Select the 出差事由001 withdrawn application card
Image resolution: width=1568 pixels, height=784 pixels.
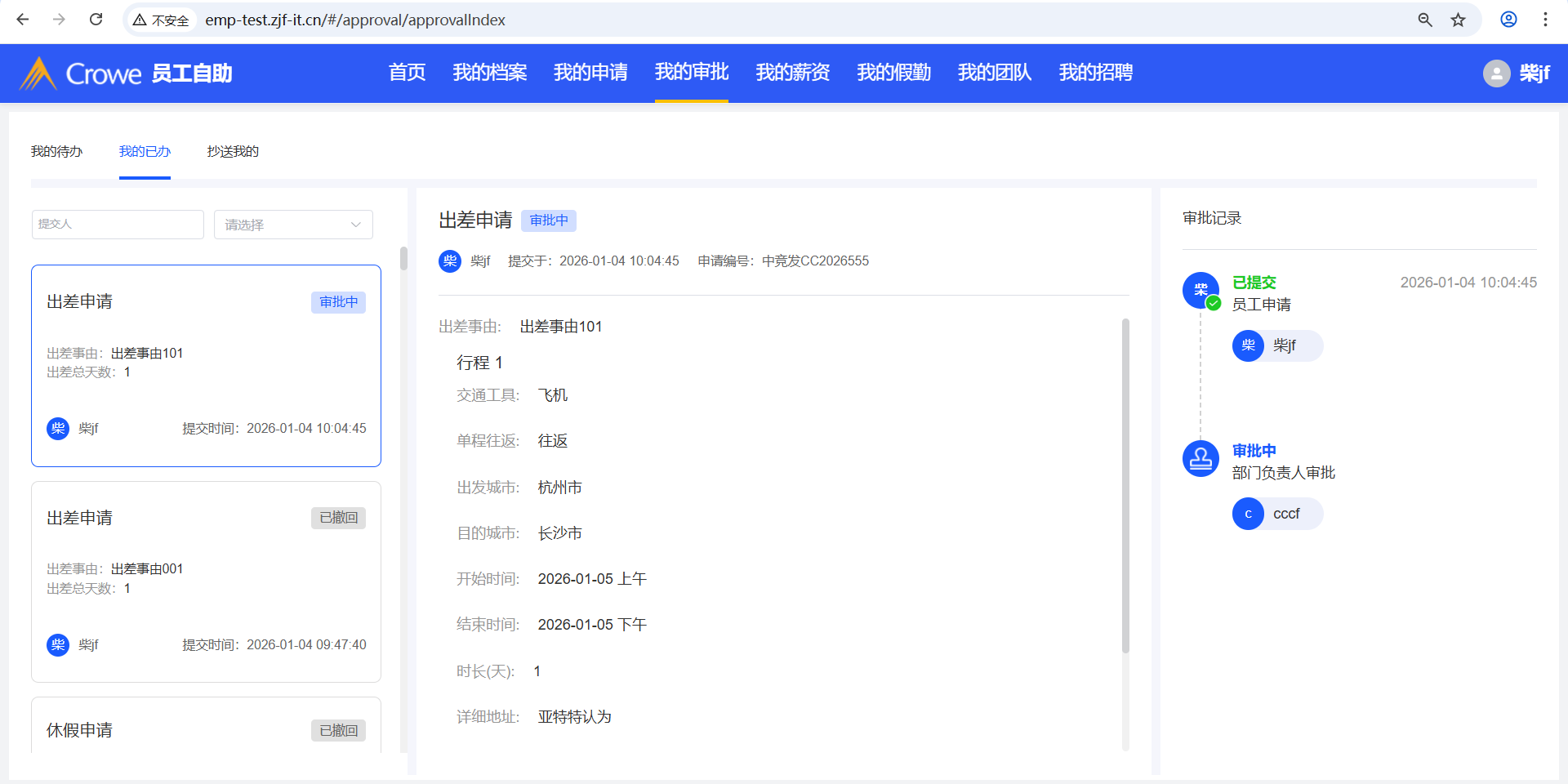click(206, 581)
